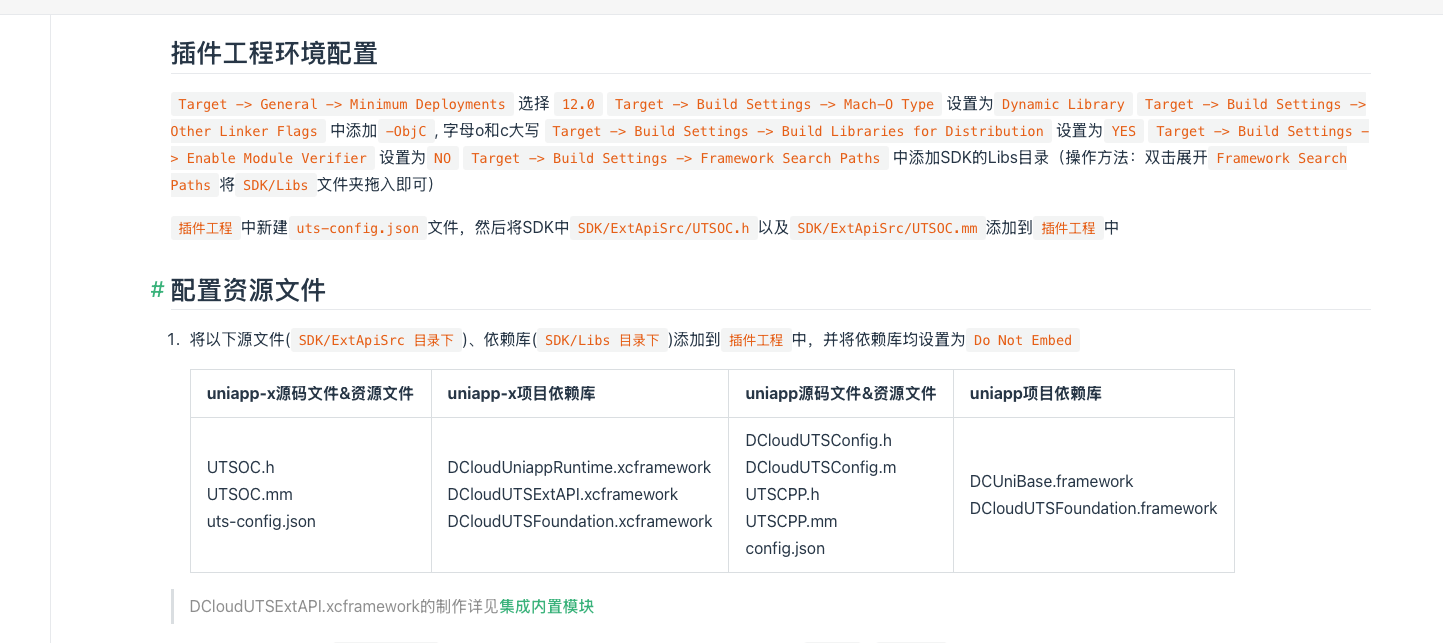Click UTSOC.mm in the first table column
The image size is (1443, 643).
[249, 494]
